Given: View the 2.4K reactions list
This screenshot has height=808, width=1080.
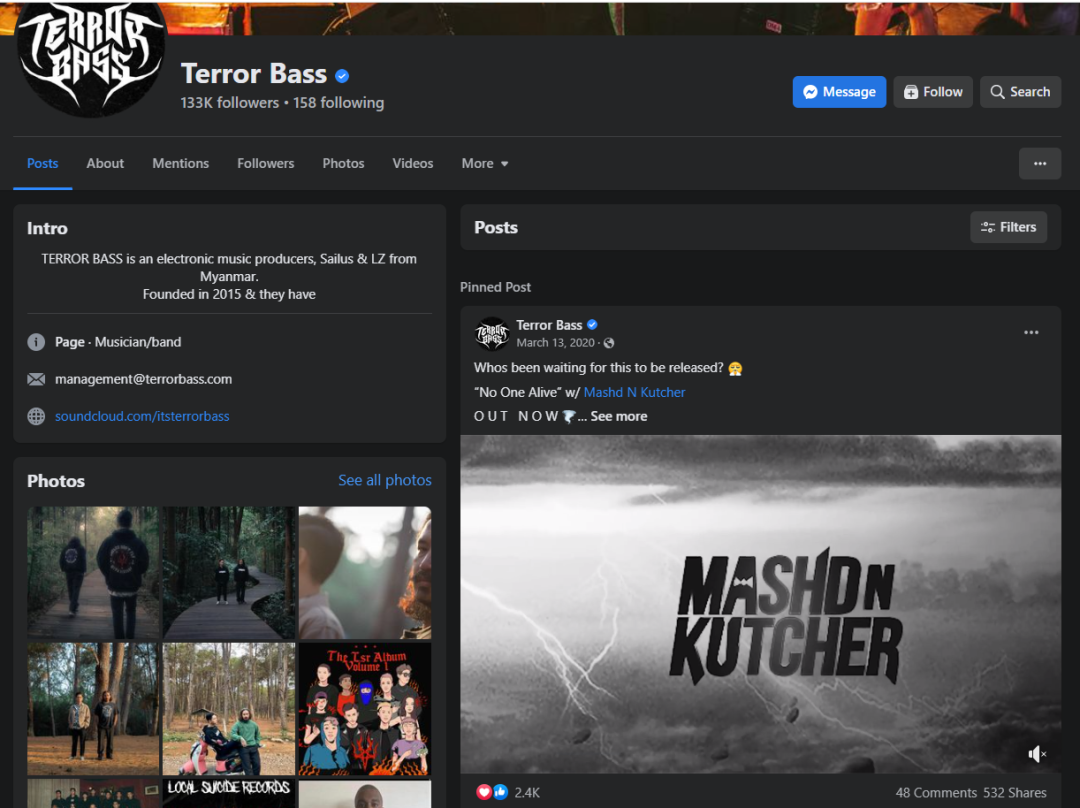Looking at the screenshot, I should click(x=527, y=793).
